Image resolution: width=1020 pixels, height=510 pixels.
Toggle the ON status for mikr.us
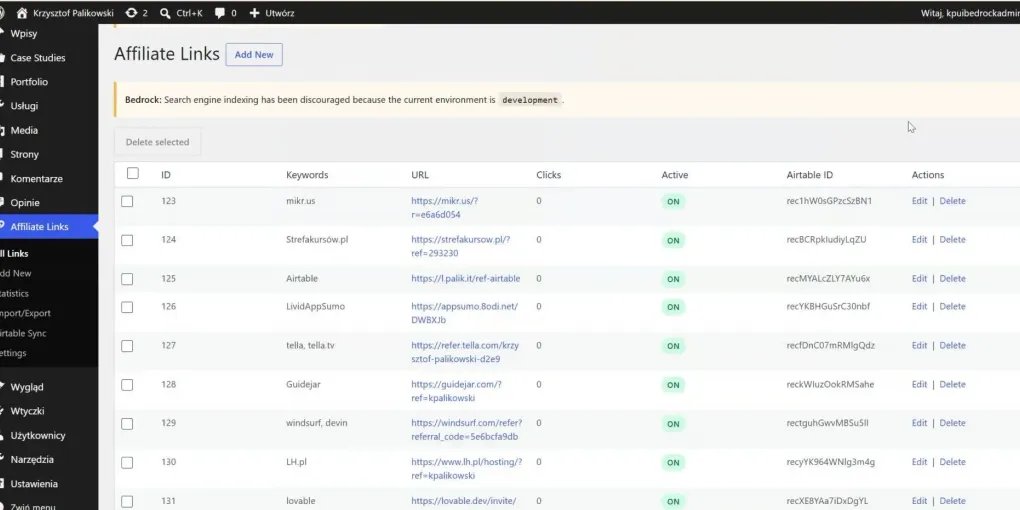673,202
